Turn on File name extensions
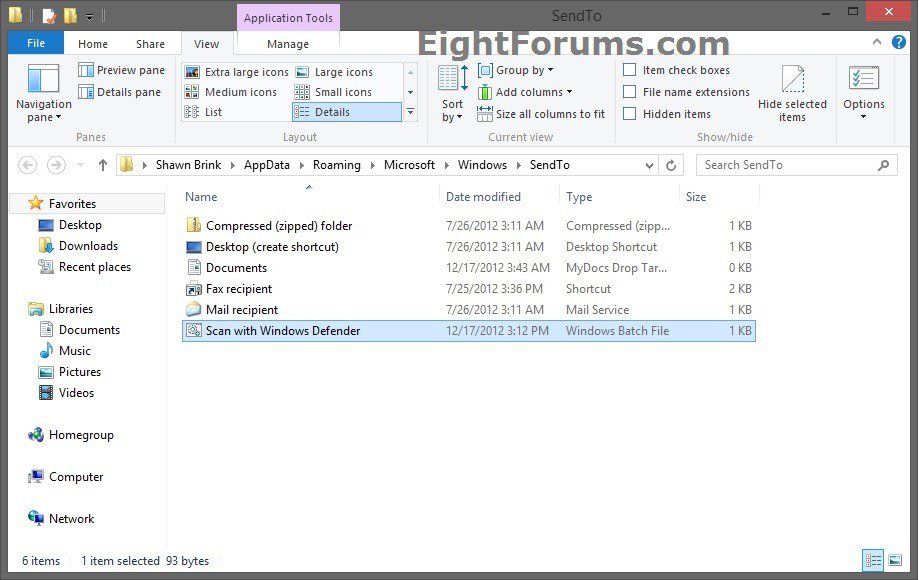 point(630,92)
